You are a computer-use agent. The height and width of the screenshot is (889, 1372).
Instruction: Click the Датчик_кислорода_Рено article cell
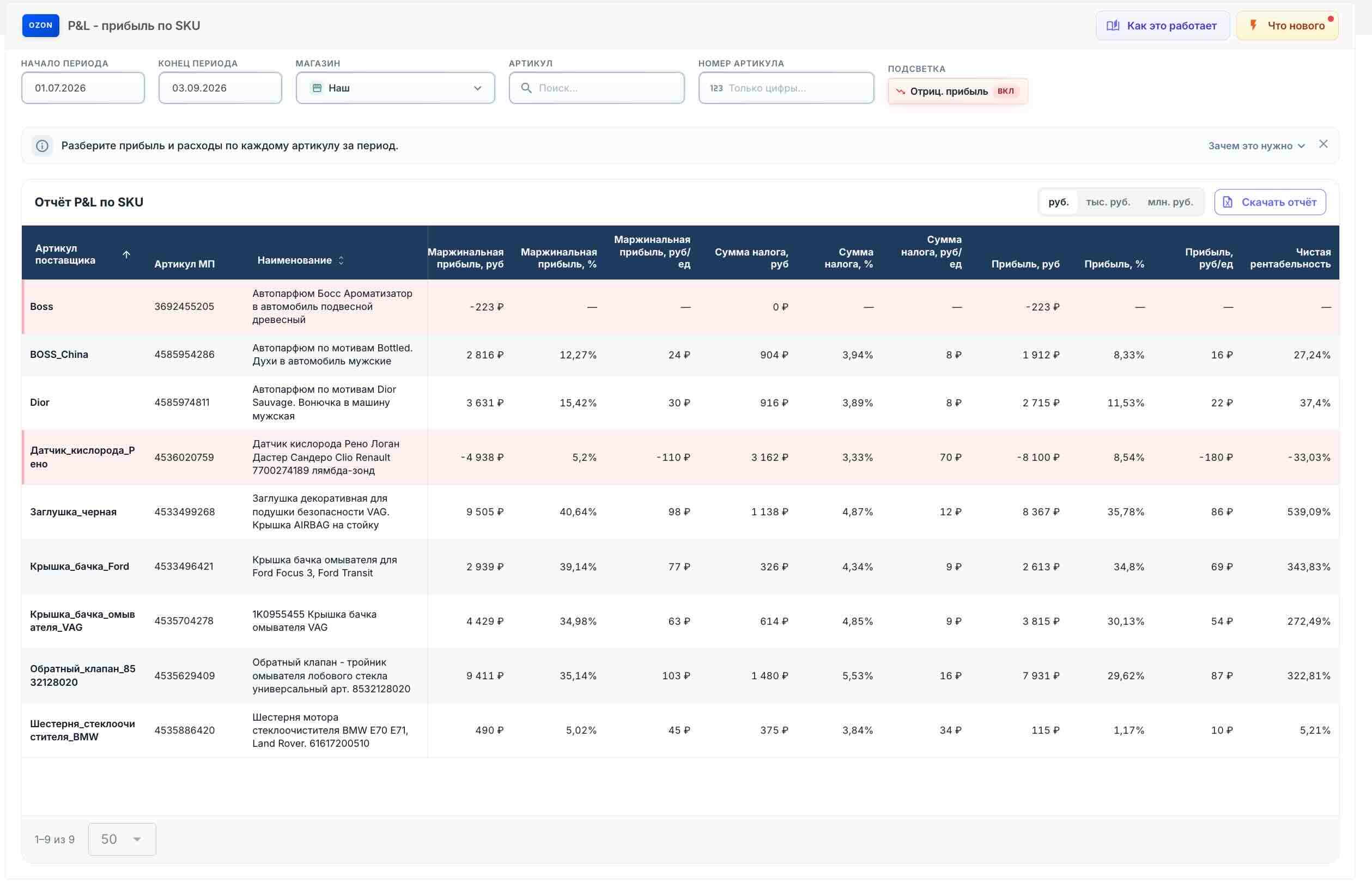click(82, 457)
